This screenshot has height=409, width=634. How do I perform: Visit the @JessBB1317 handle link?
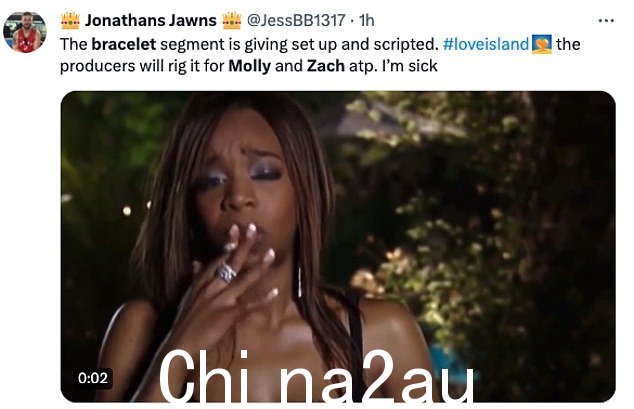pyautogui.click(x=296, y=20)
